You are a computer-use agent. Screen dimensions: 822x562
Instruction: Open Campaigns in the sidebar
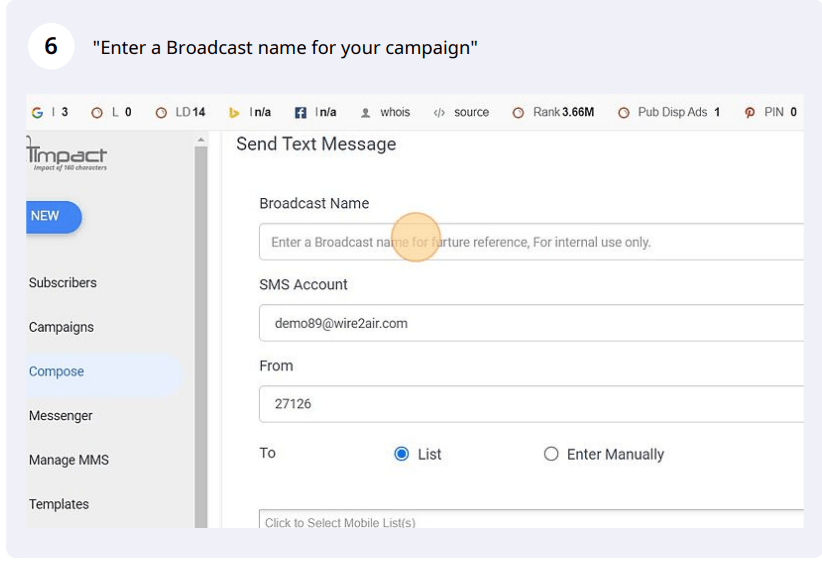click(x=61, y=327)
